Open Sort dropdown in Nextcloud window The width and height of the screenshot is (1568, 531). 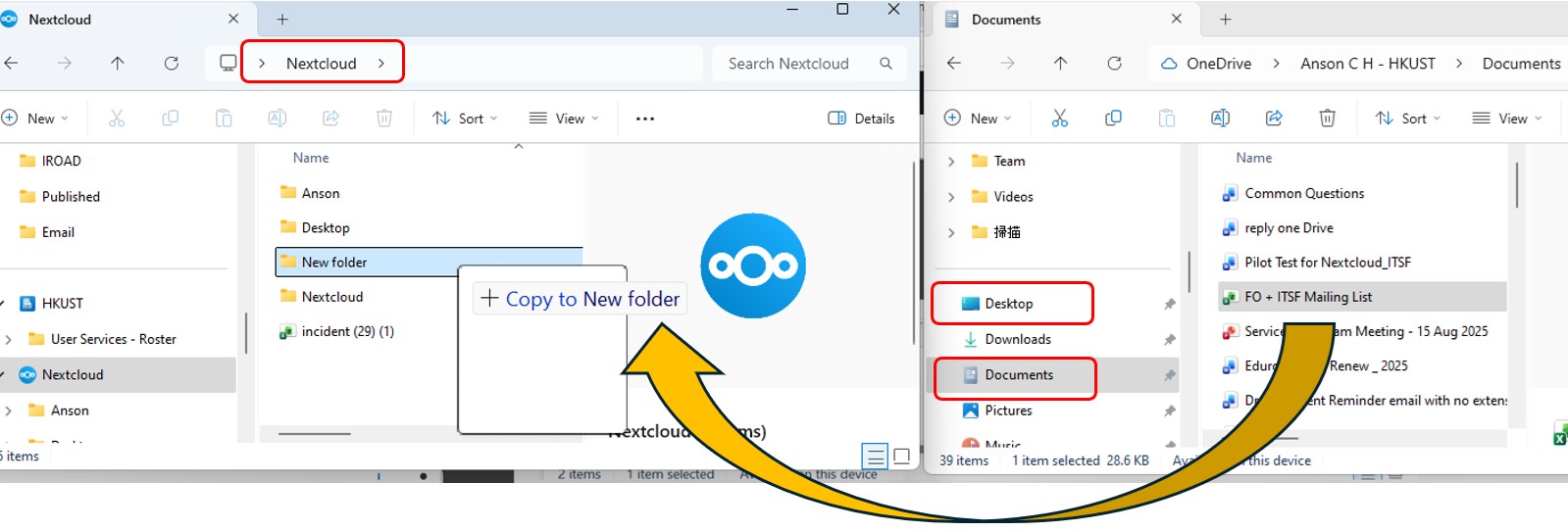[x=465, y=119]
